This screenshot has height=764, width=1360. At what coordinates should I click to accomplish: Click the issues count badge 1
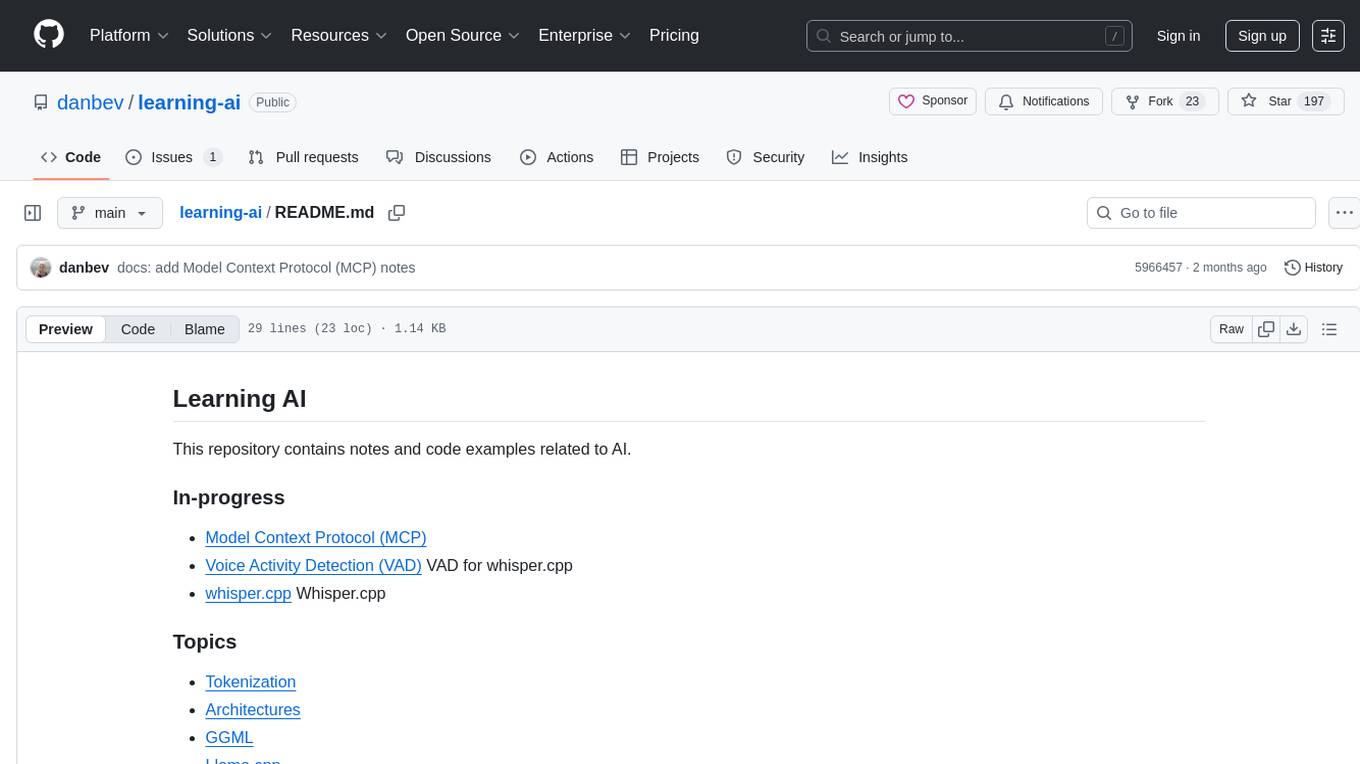(212, 157)
